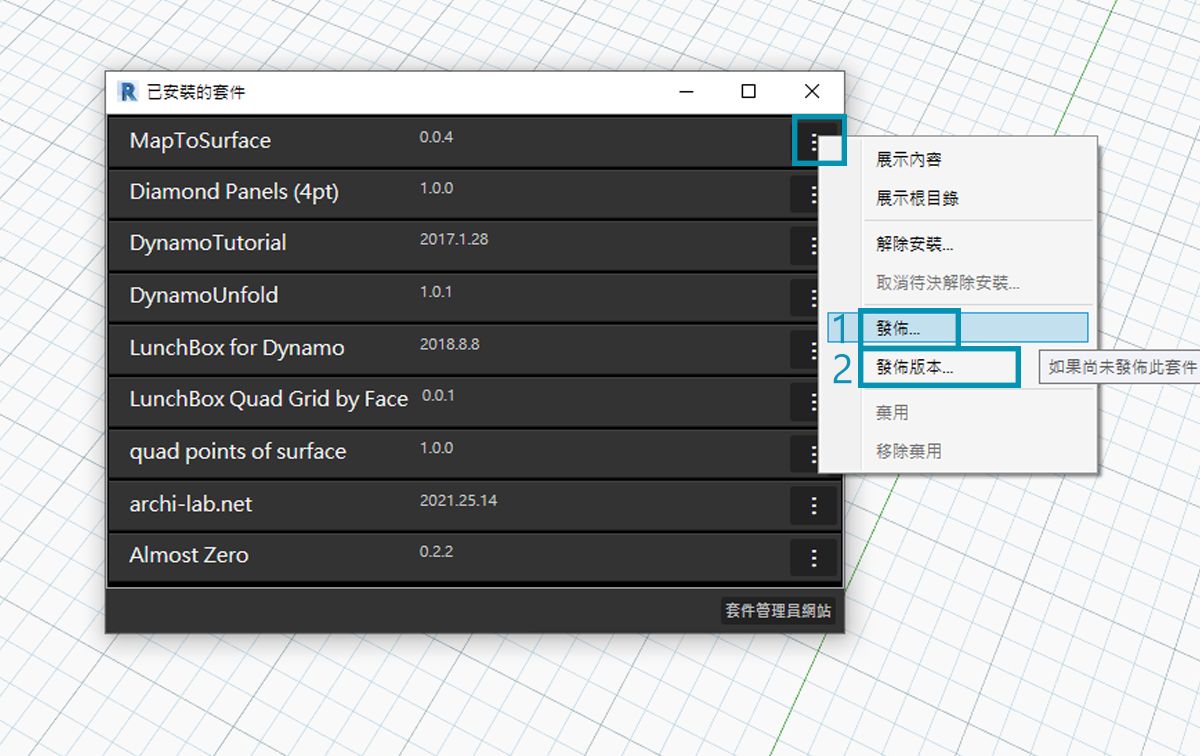Open the 套件管理員網站 link button
The image size is (1200, 756).
[778, 611]
